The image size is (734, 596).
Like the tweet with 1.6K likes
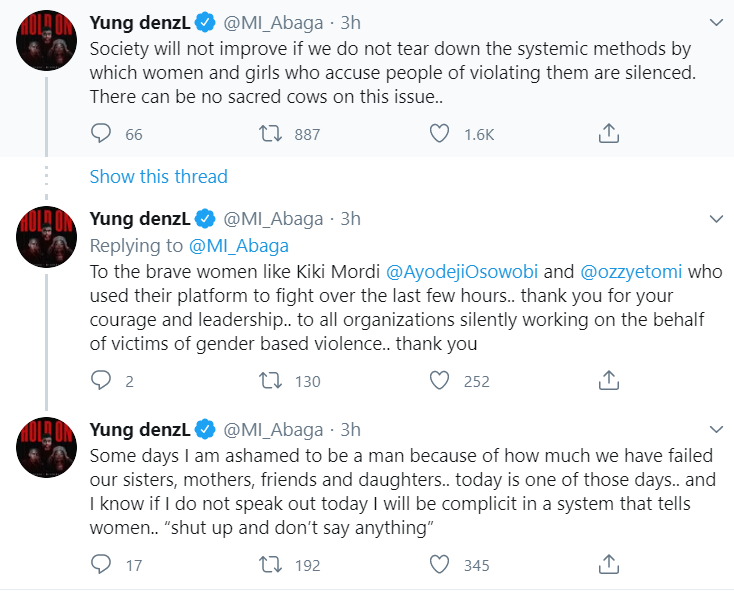(439, 134)
